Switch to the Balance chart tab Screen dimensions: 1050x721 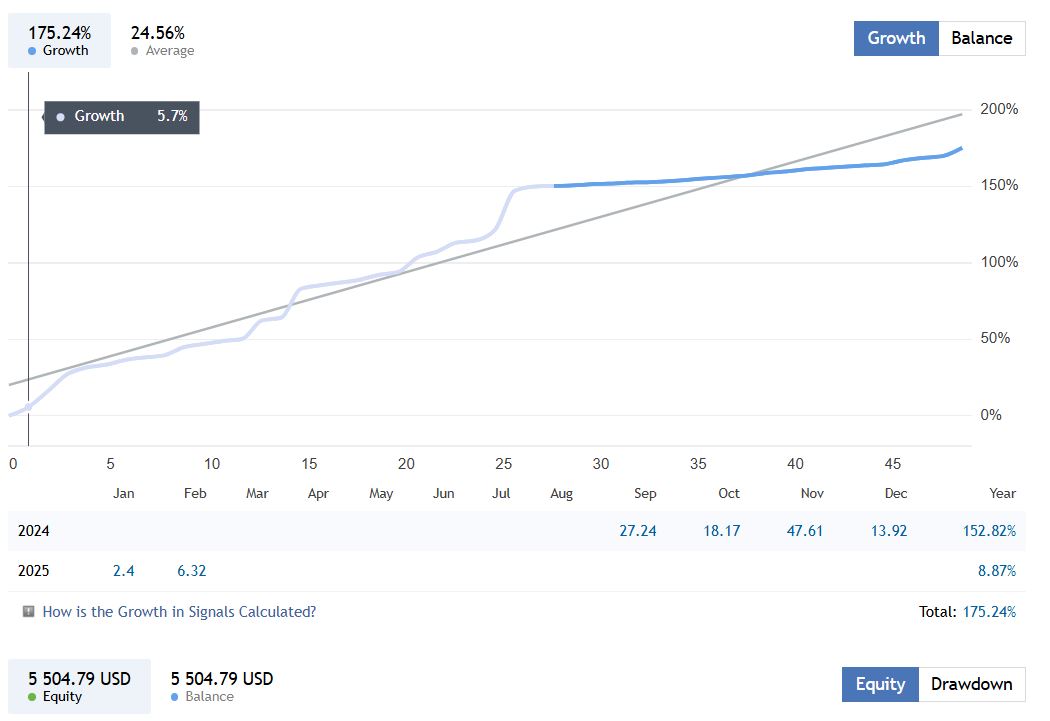pyautogui.click(x=981, y=38)
